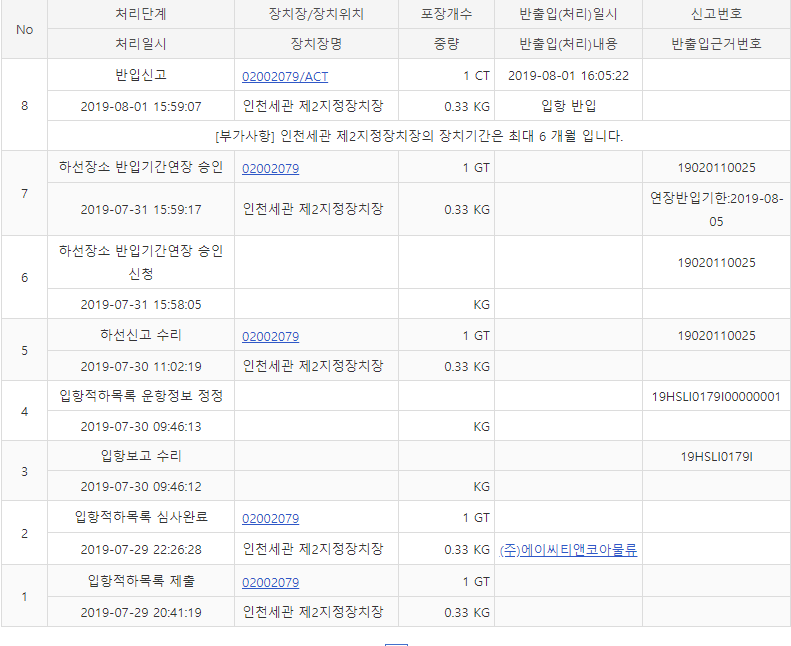Select the 신고번호 column header
Image resolution: width=791 pixels, height=646 pixels.
click(x=716, y=15)
